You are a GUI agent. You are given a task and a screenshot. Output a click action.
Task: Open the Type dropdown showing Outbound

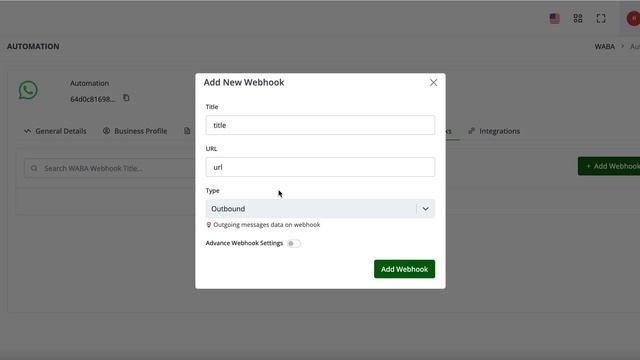(320, 209)
